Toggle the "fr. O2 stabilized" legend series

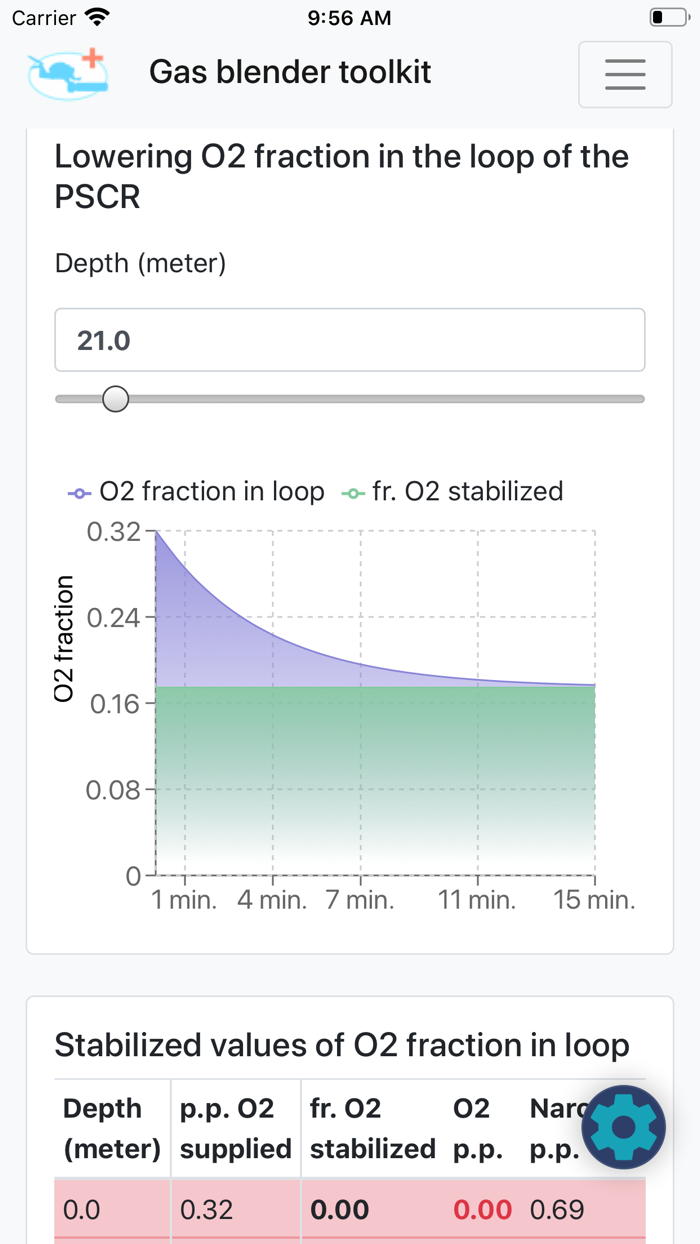[x=452, y=492]
